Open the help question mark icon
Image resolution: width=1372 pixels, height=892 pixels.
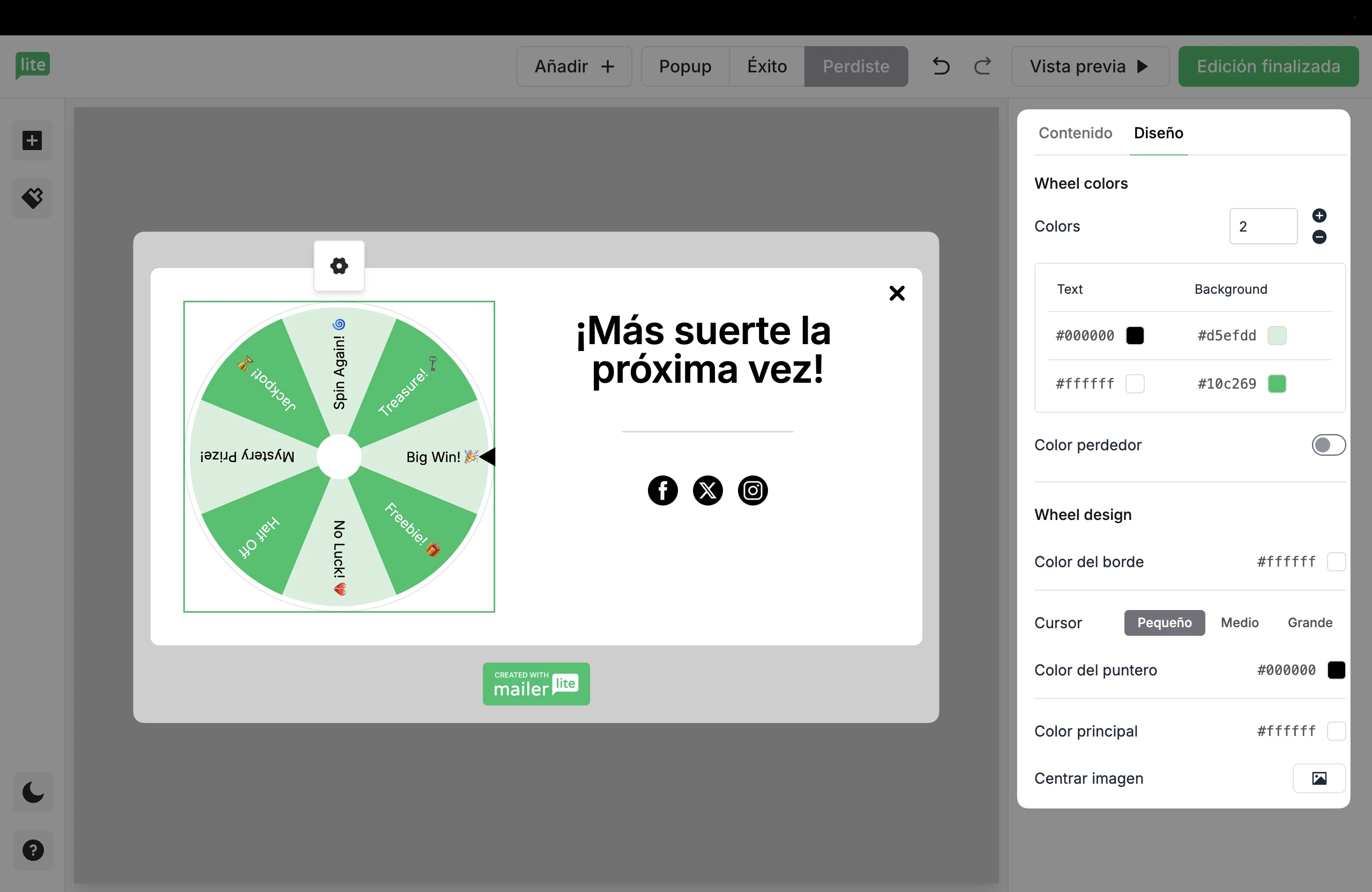(33, 850)
